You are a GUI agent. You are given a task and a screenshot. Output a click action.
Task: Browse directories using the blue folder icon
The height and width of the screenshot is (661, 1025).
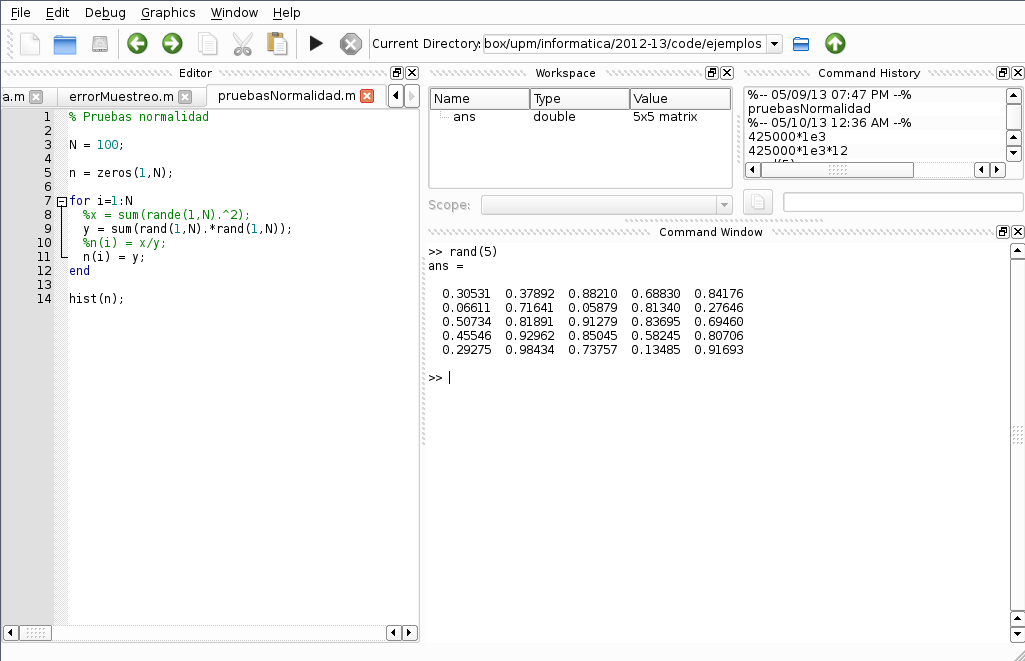coord(801,44)
